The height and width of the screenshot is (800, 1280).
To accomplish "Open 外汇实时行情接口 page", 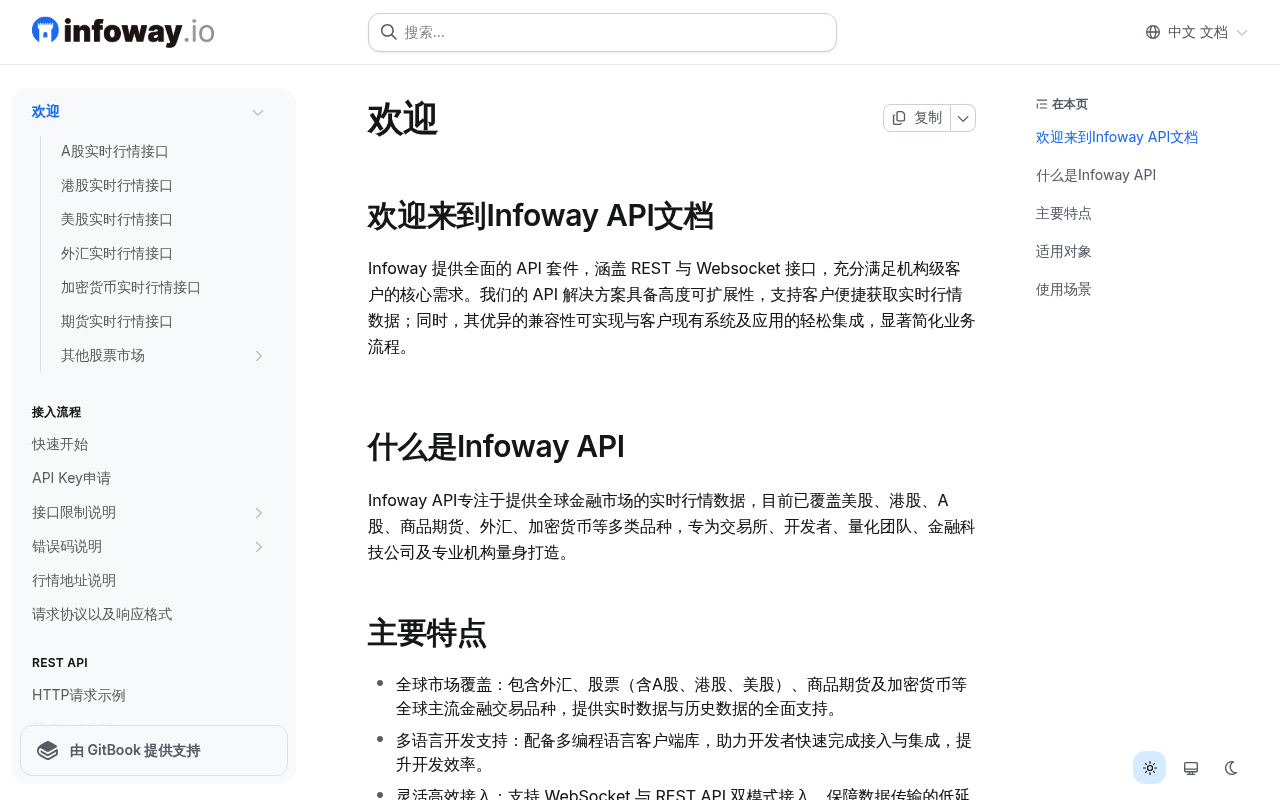I will coord(117,254).
